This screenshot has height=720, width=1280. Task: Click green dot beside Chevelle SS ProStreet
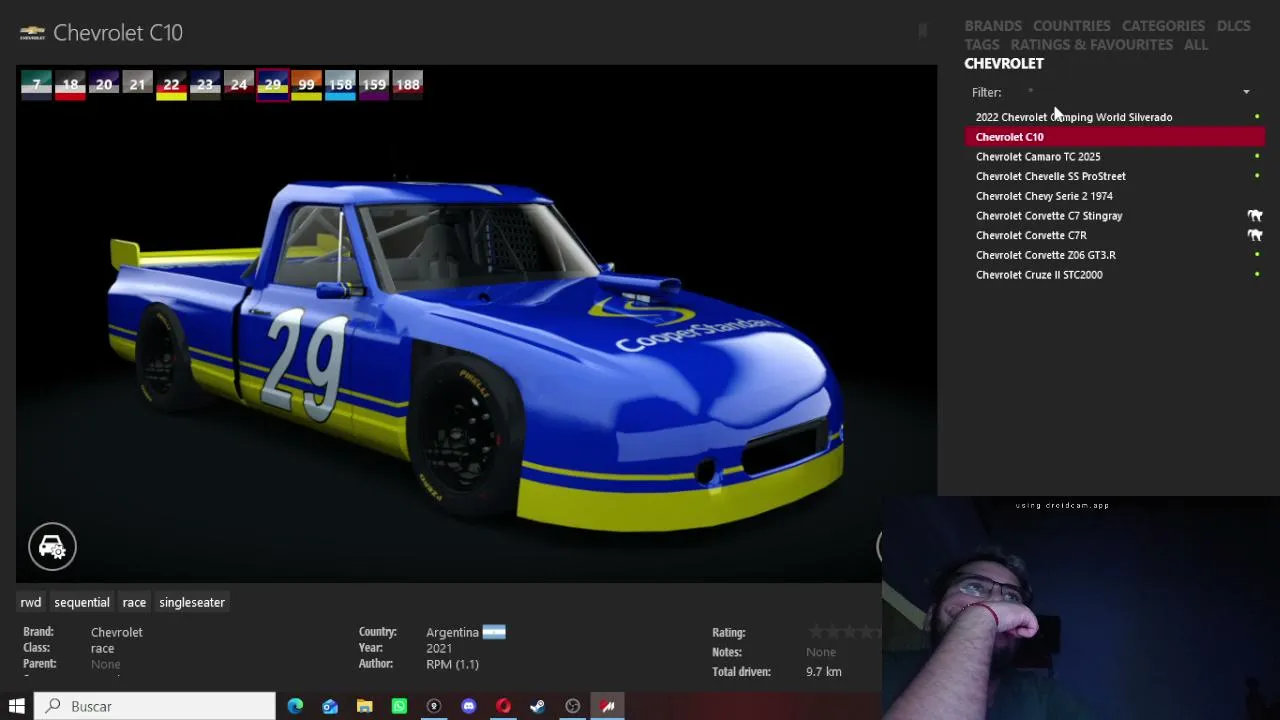(1257, 176)
